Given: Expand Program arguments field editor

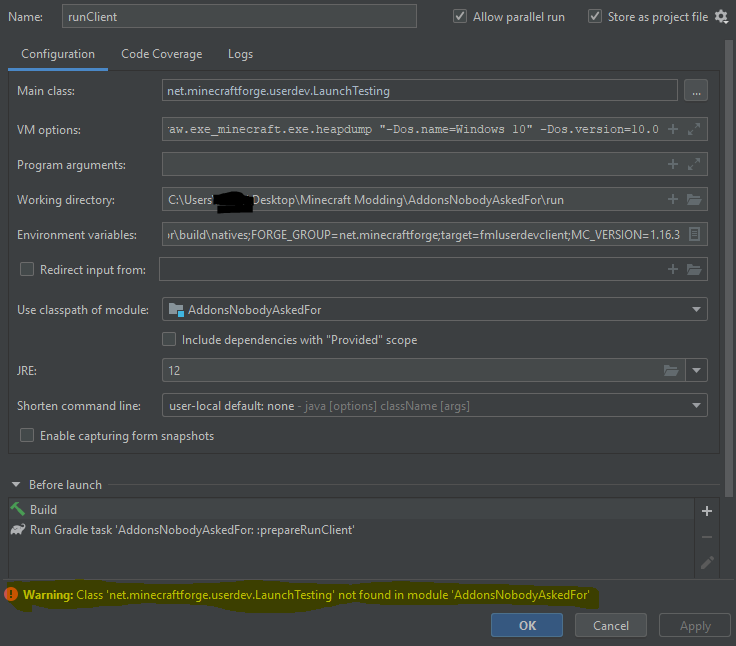Looking at the screenshot, I should pos(695,164).
